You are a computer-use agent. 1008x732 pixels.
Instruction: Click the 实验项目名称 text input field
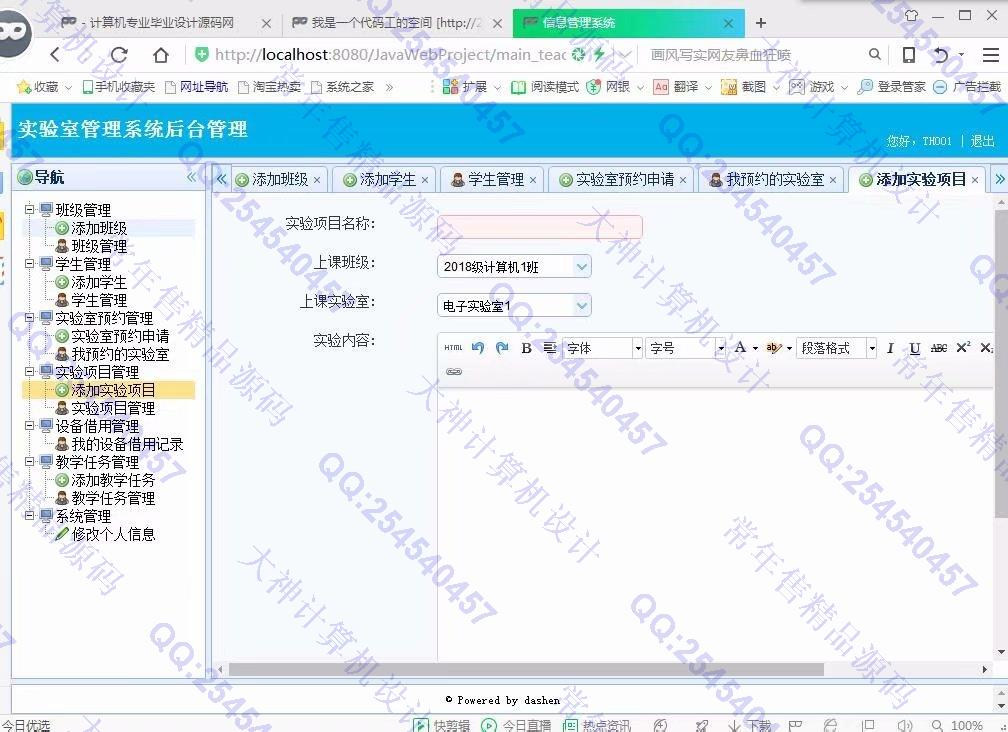tap(539, 227)
